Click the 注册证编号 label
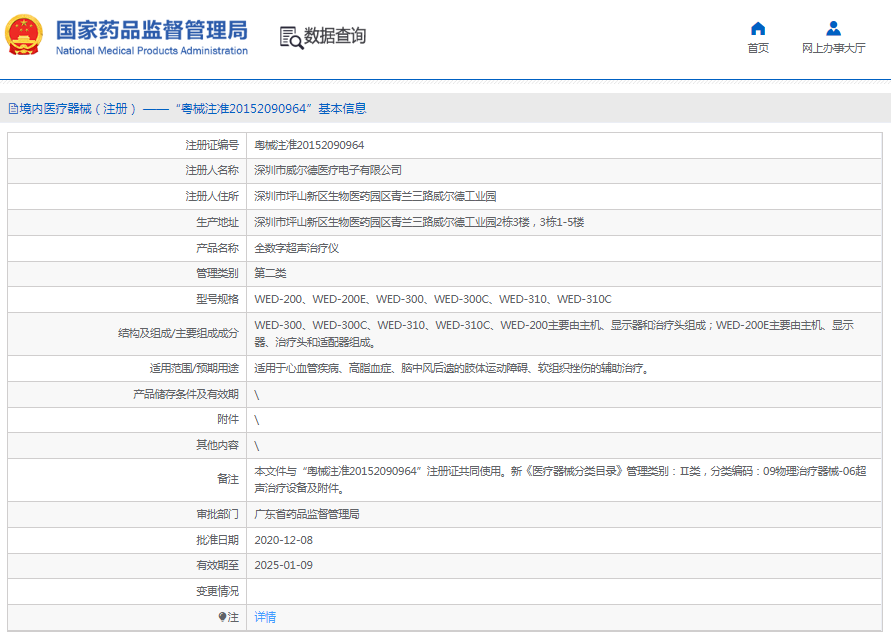The height and width of the screenshot is (638, 891). 212,145
